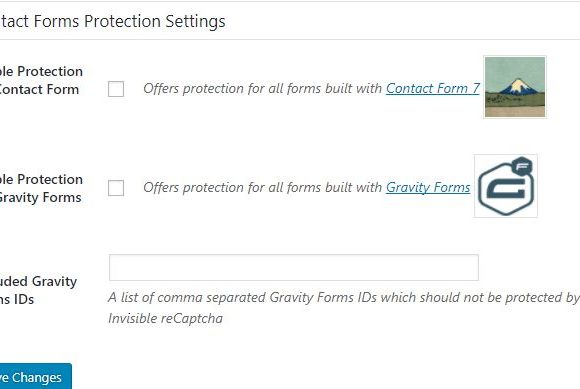Click Save Changes button
Image resolution: width=580 pixels, height=389 pixels.
click(x=35, y=377)
